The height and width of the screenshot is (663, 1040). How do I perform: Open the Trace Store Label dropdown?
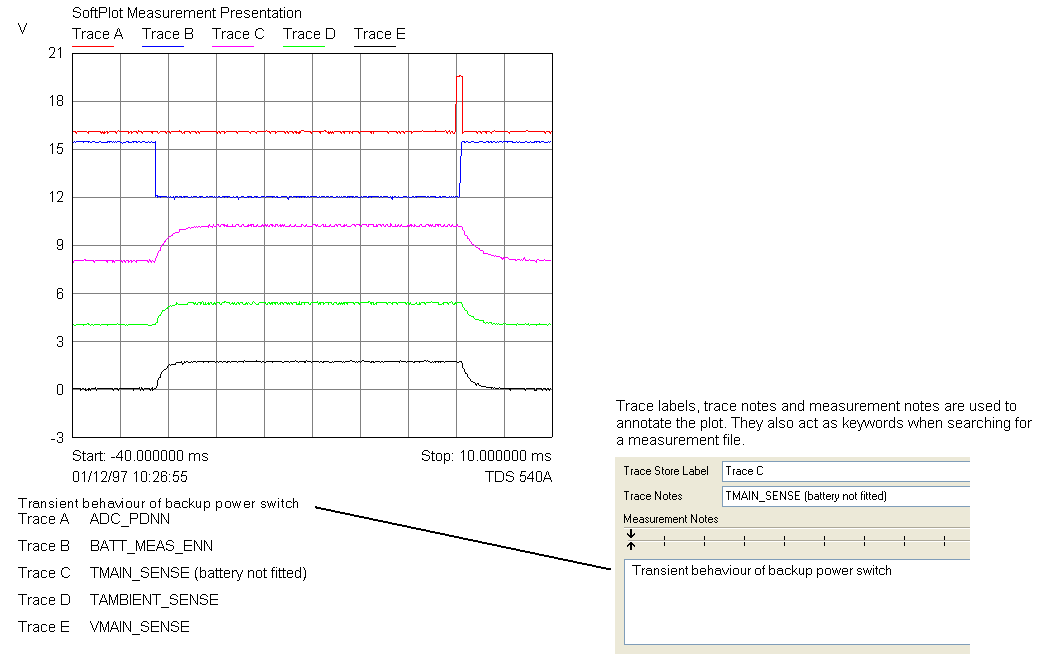point(845,470)
